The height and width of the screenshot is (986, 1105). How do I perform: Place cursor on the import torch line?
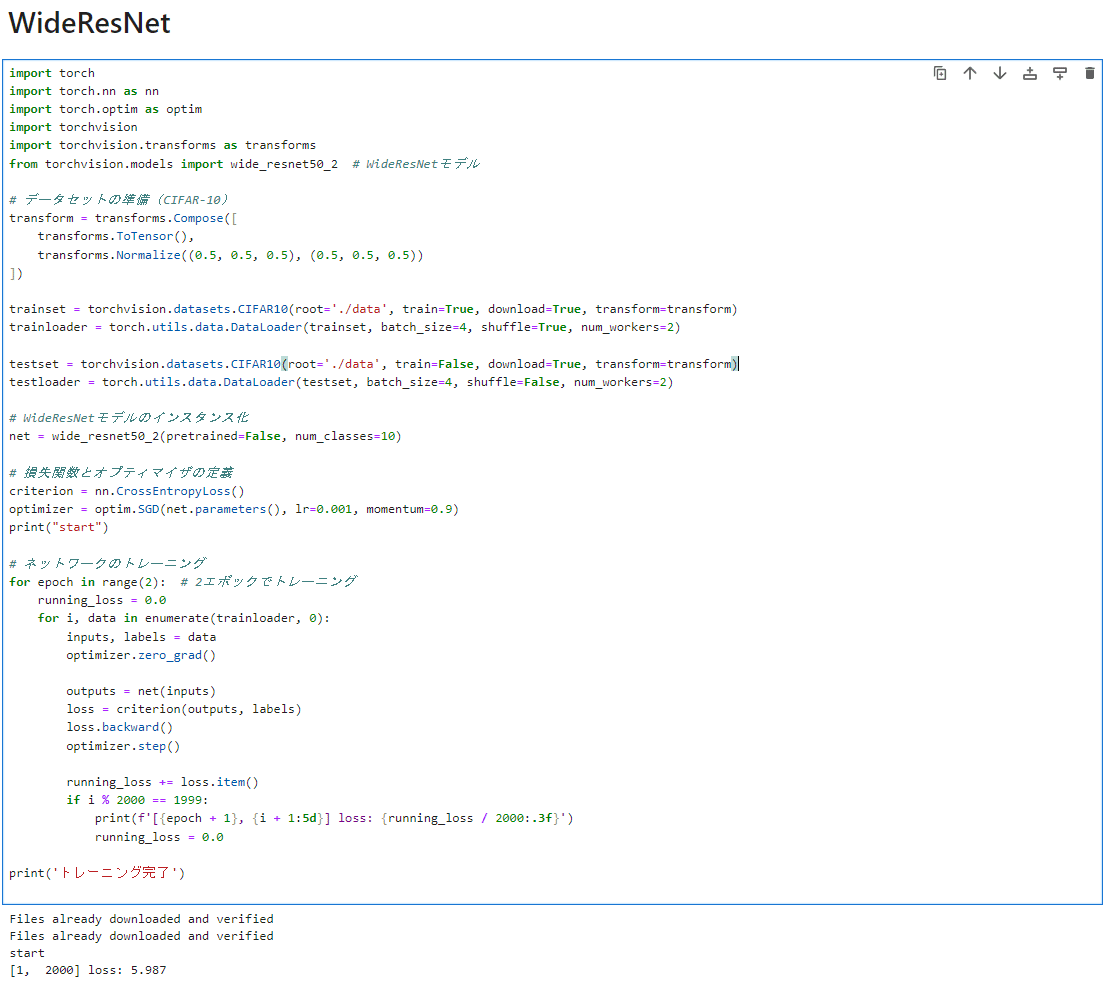pos(52,72)
